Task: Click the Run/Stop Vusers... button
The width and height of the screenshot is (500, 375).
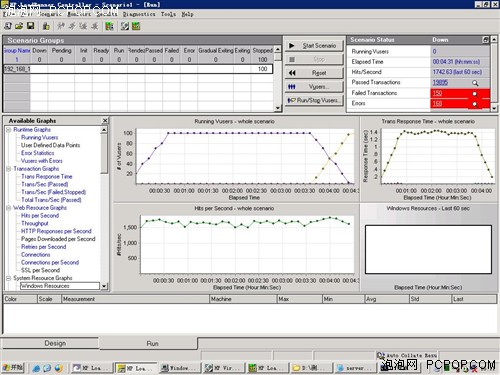Action: click(x=314, y=100)
